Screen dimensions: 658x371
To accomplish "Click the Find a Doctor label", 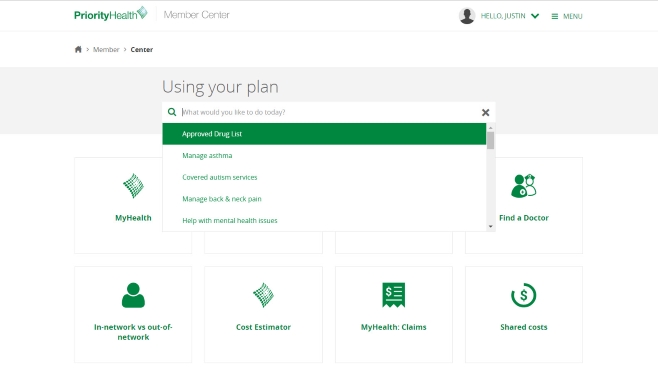I will tap(524, 218).
